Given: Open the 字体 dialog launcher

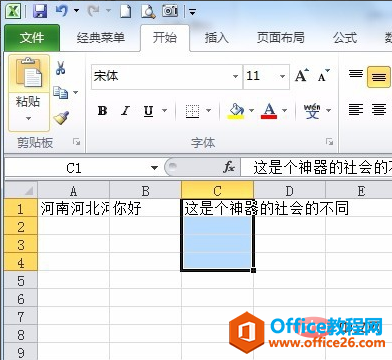Looking at the screenshot, I should coord(330,142).
